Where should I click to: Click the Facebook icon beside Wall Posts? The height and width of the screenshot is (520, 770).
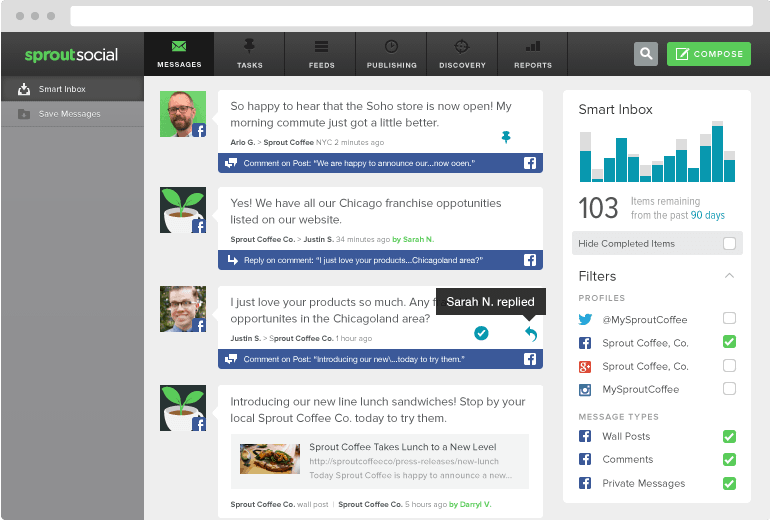(585, 436)
